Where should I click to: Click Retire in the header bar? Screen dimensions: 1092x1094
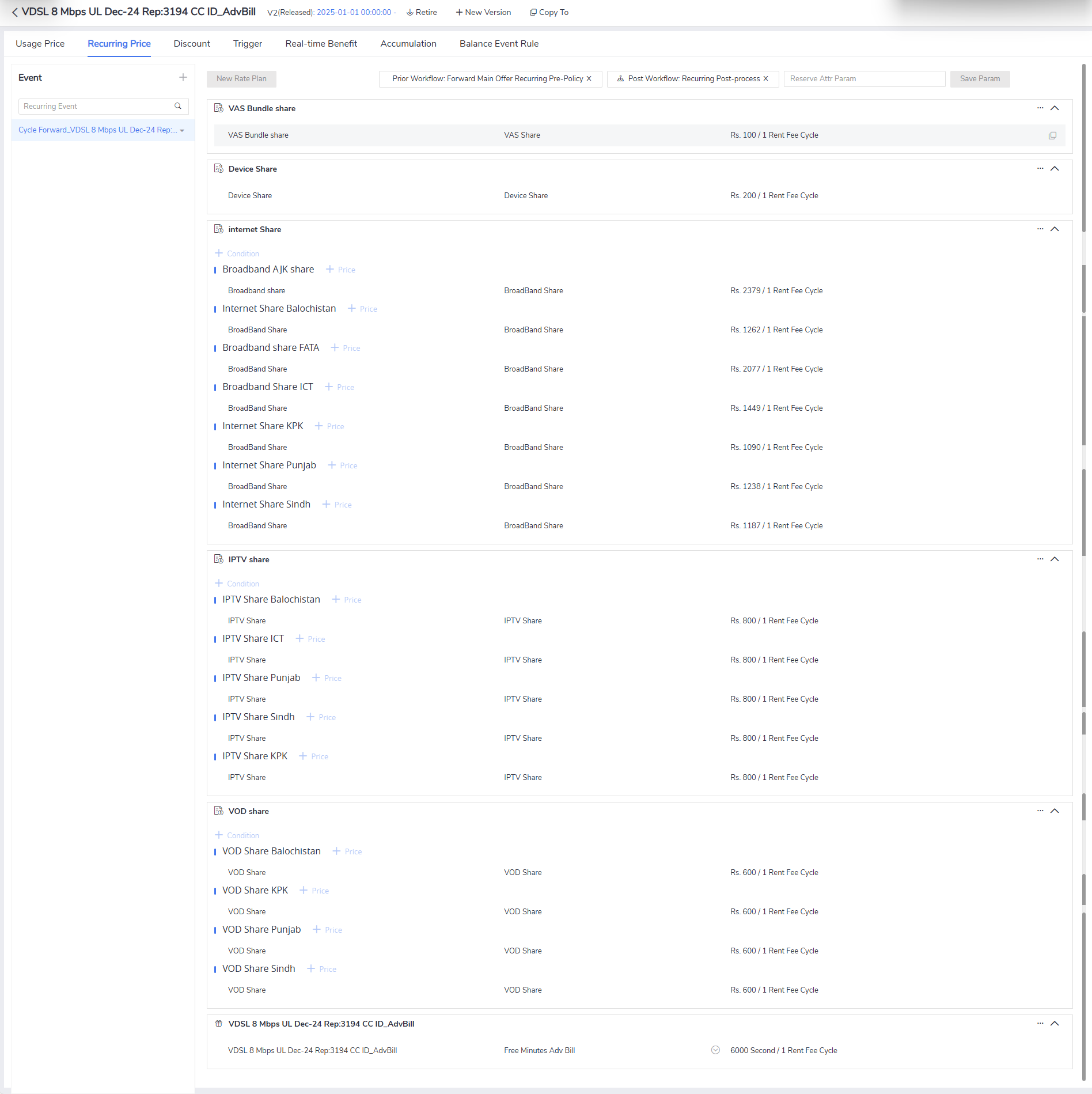(x=422, y=12)
